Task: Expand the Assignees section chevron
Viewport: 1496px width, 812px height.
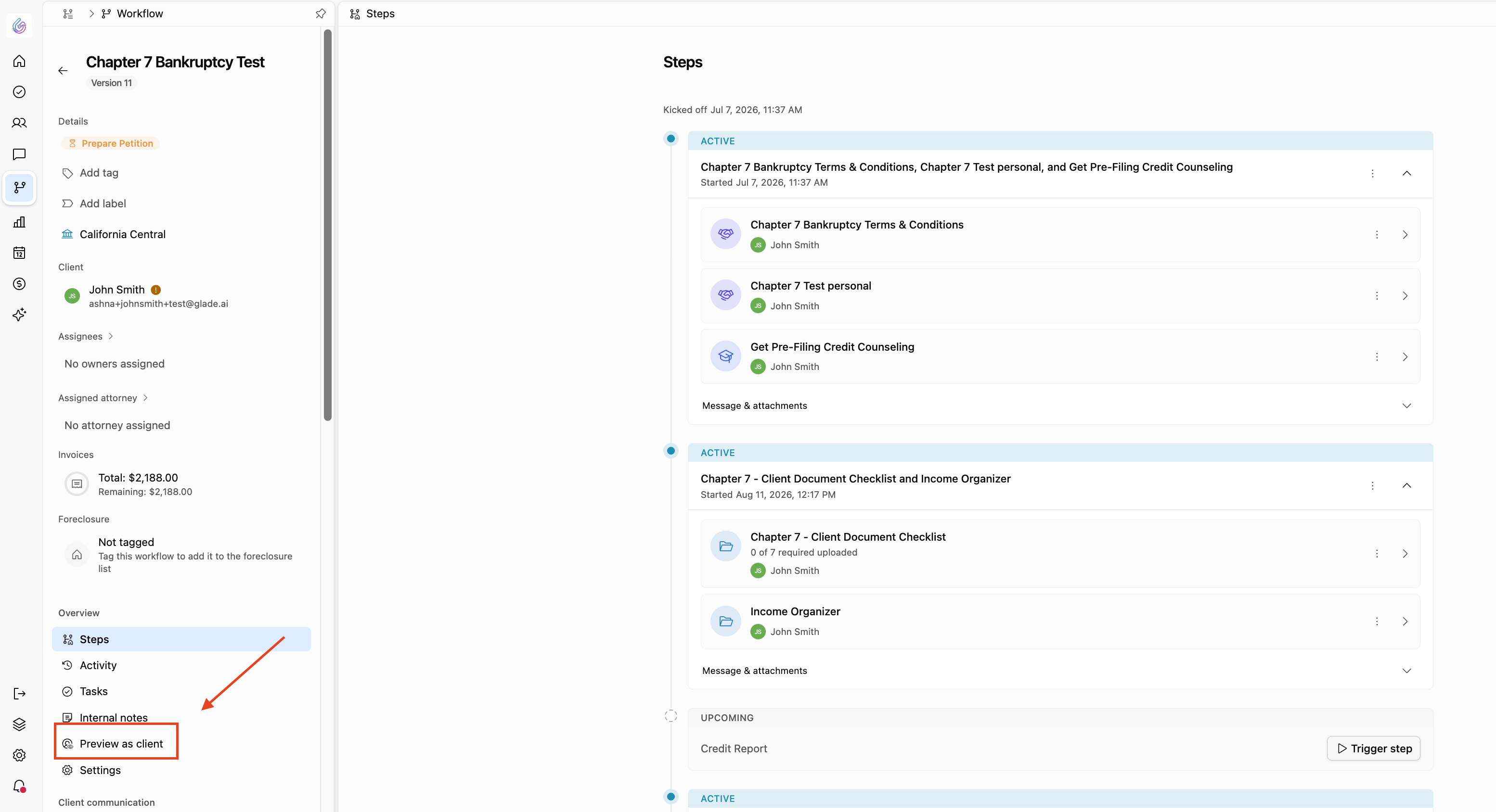Action: [110, 336]
